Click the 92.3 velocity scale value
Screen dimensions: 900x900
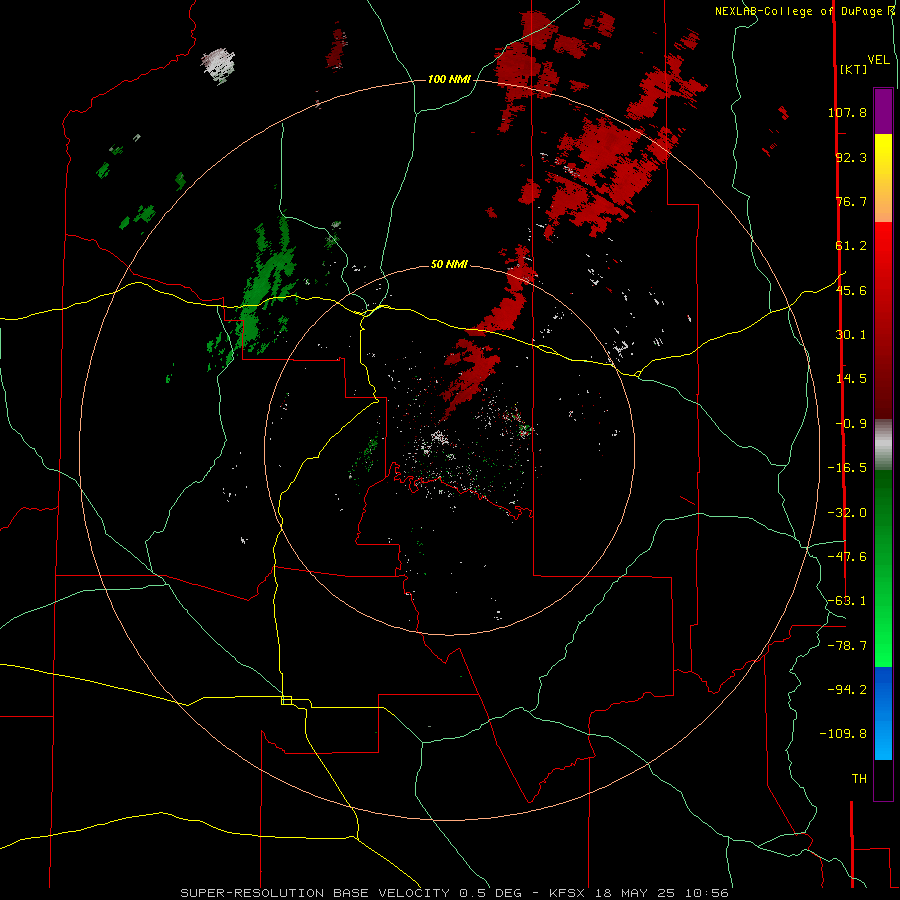click(x=851, y=157)
